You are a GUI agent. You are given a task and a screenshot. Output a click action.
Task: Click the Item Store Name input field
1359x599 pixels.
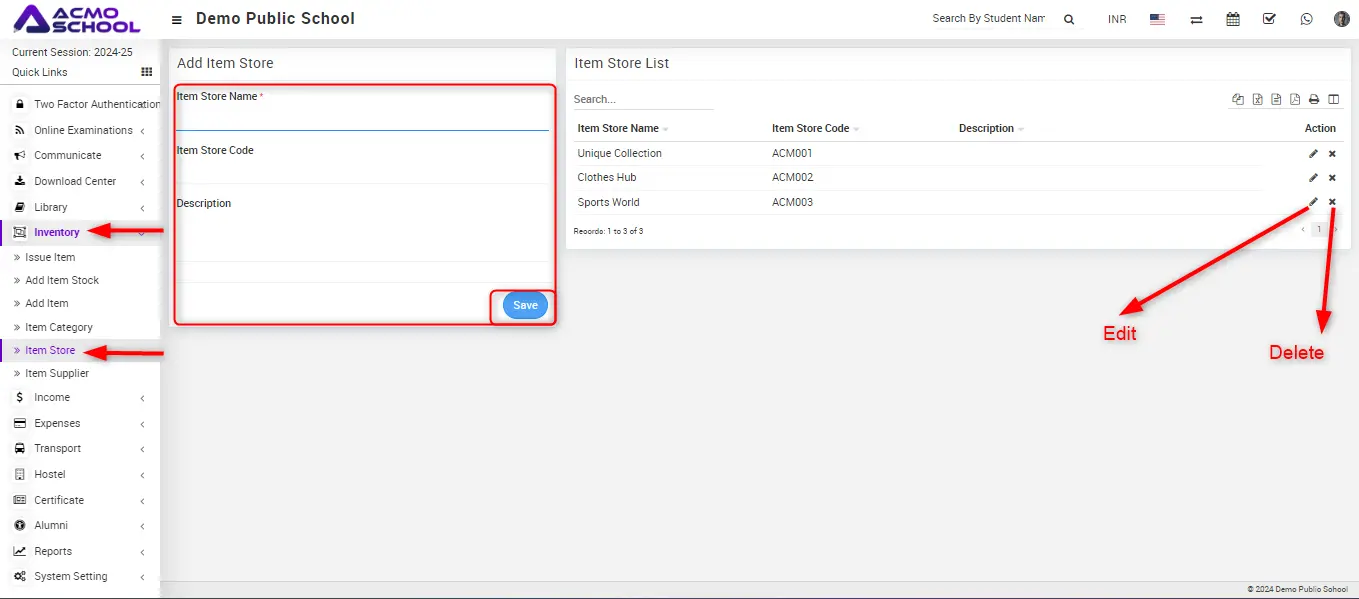(x=362, y=118)
